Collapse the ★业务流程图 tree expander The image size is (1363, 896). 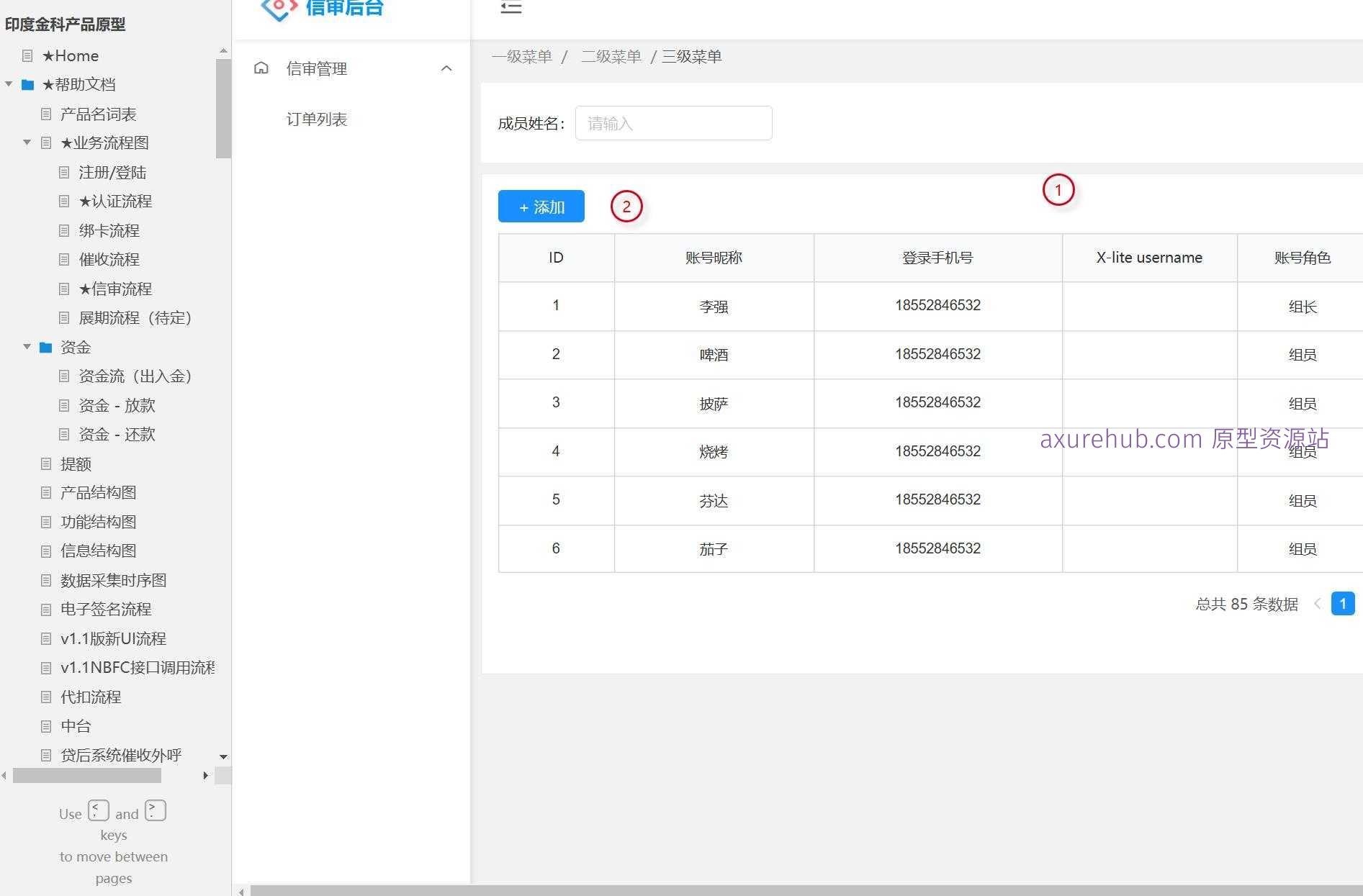coord(27,142)
